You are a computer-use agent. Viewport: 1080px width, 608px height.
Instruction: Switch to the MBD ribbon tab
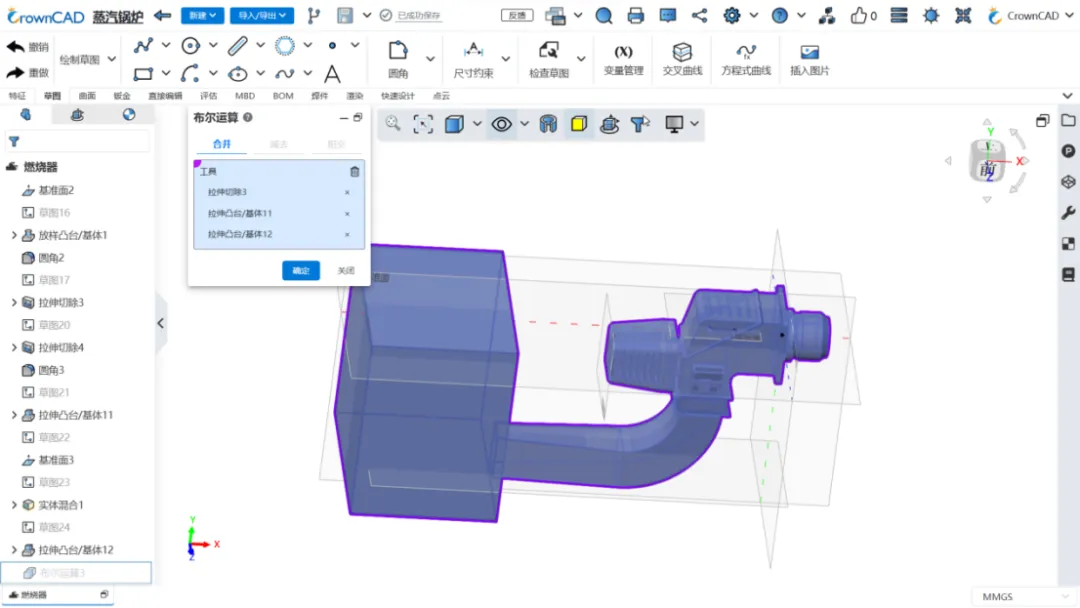(245, 96)
